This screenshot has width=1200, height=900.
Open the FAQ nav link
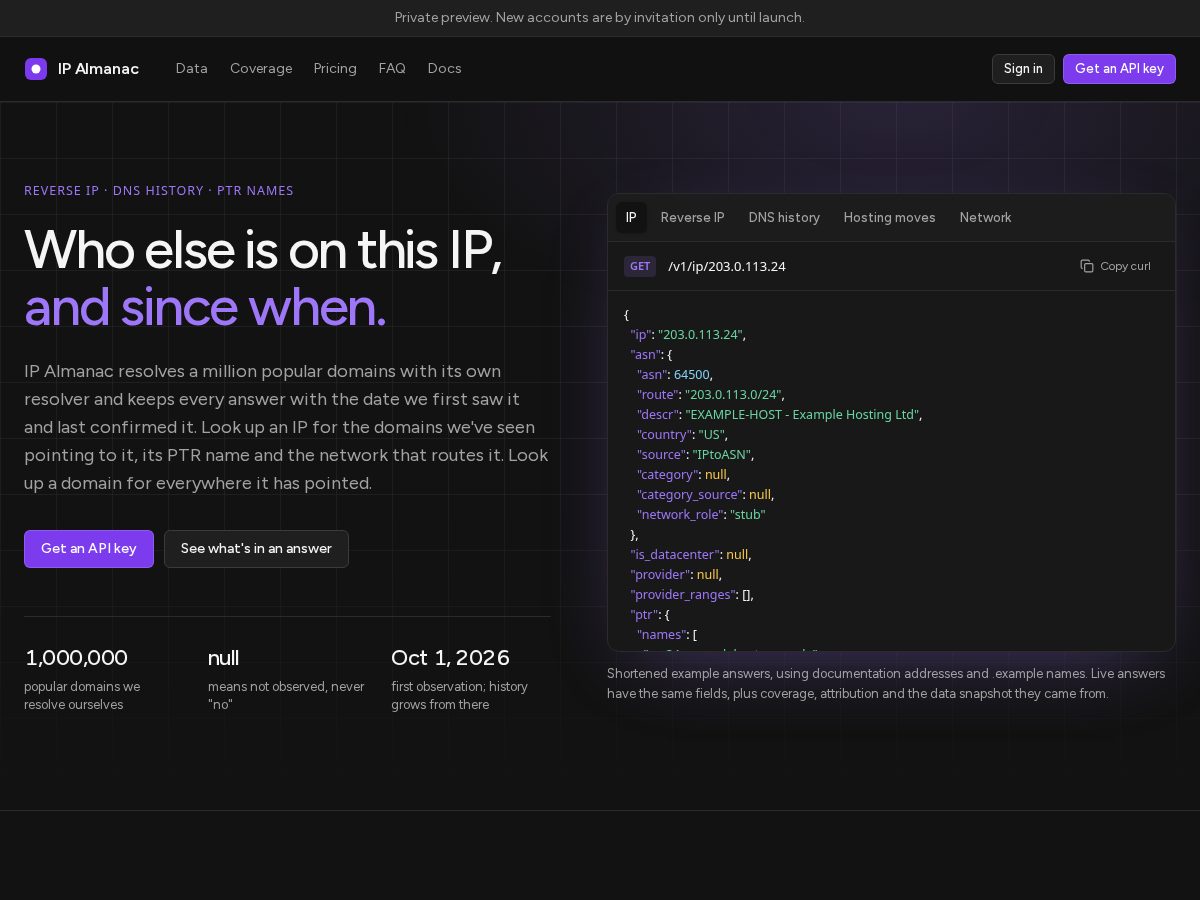coord(392,69)
